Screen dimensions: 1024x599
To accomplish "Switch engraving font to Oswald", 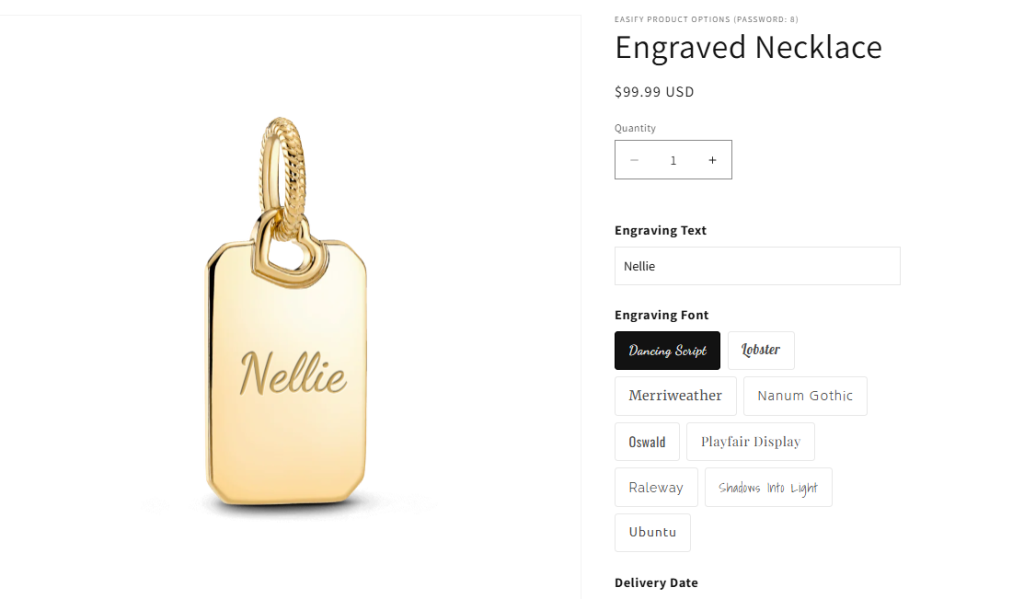I will coord(647,442).
